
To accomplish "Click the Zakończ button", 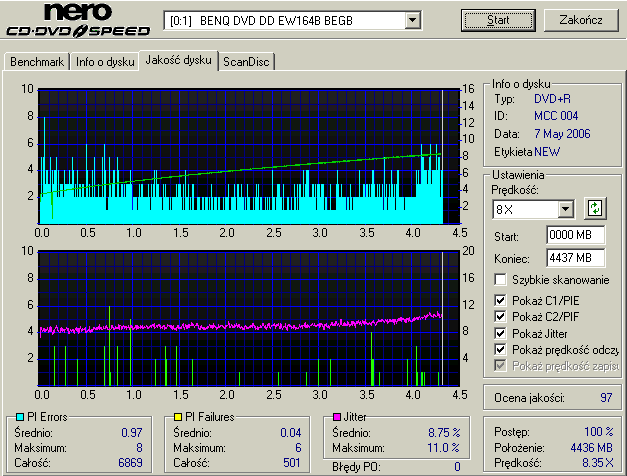I will (x=581, y=20).
